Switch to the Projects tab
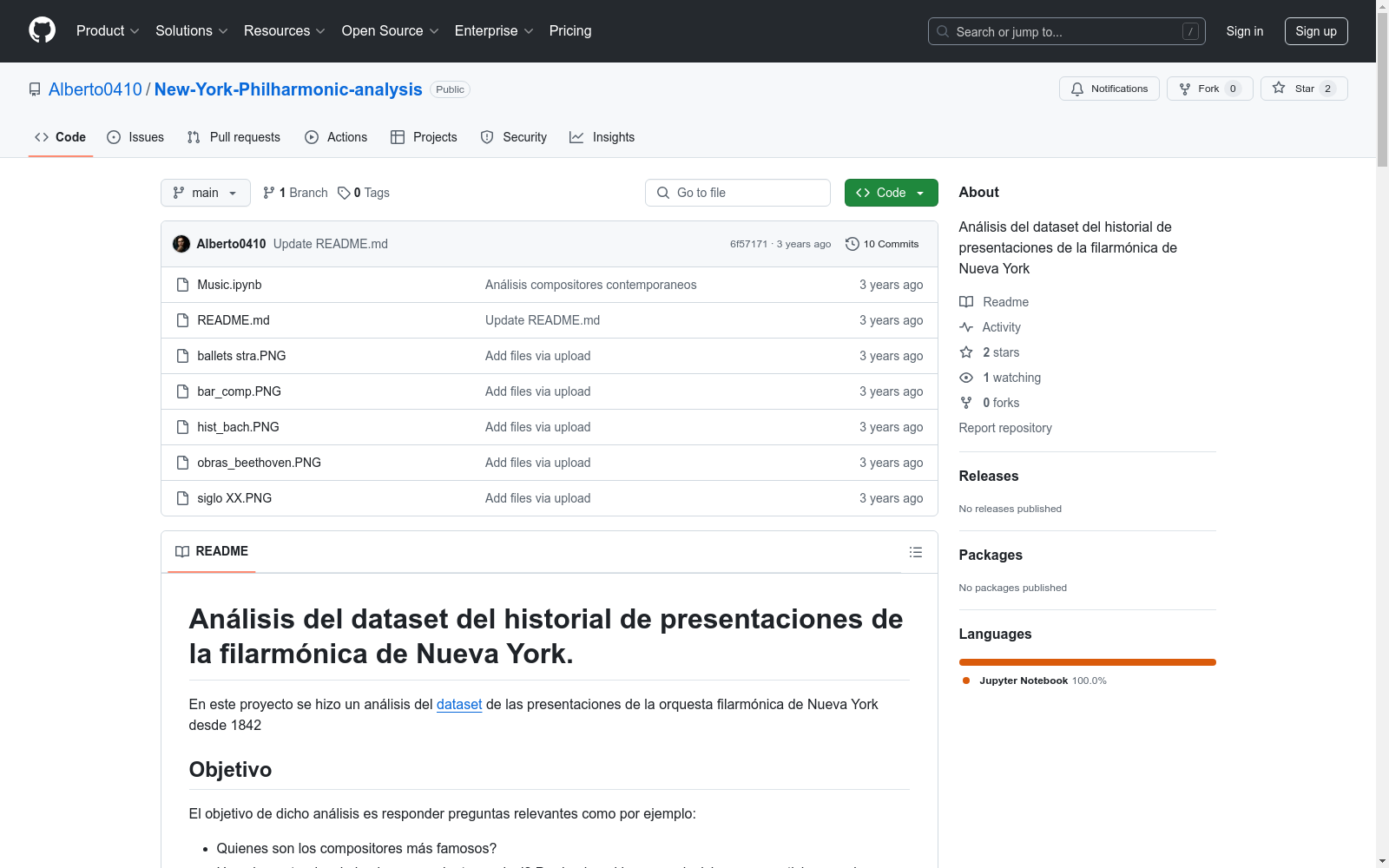The height and width of the screenshot is (868, 1389). tap(424, 137)
